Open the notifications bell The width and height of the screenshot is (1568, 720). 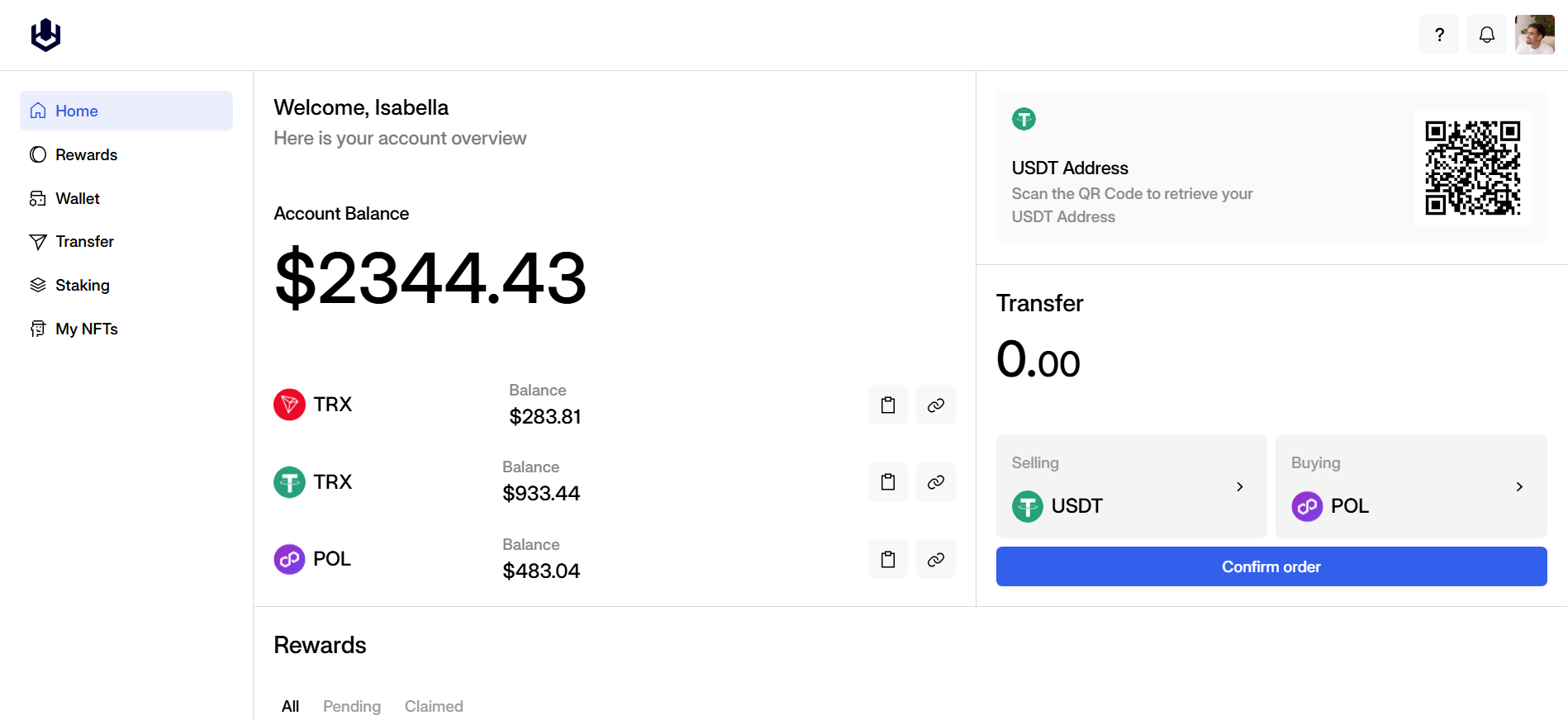[x=1486, y=35]
